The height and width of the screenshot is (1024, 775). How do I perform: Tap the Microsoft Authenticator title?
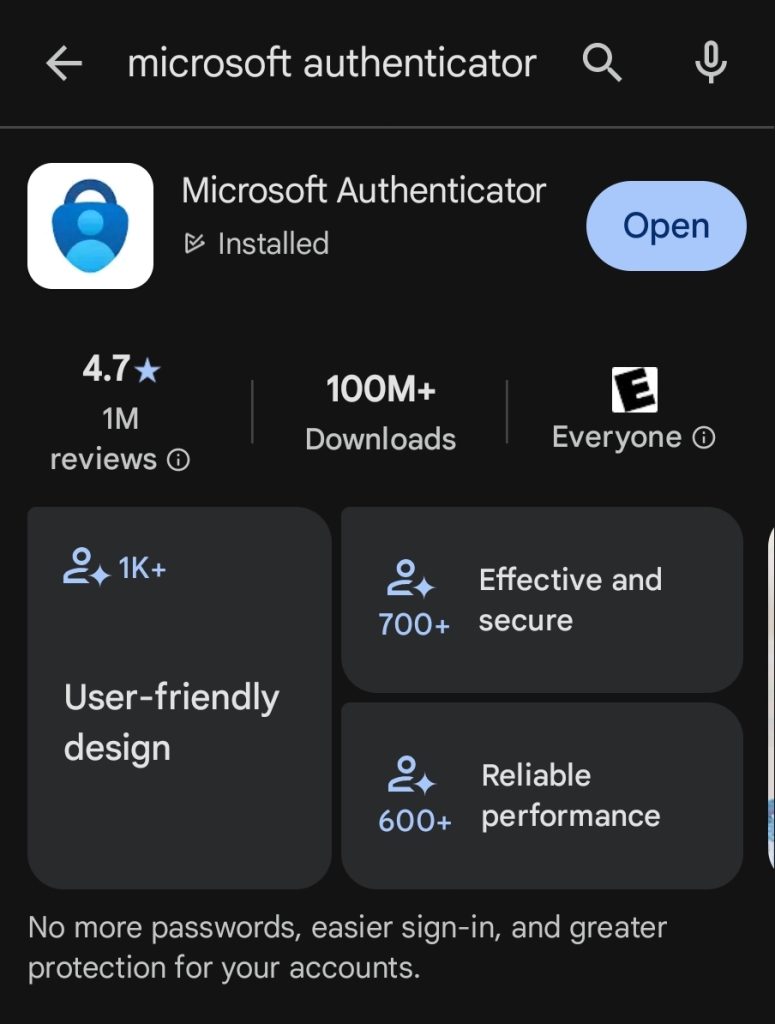click(x=364, y=190)
